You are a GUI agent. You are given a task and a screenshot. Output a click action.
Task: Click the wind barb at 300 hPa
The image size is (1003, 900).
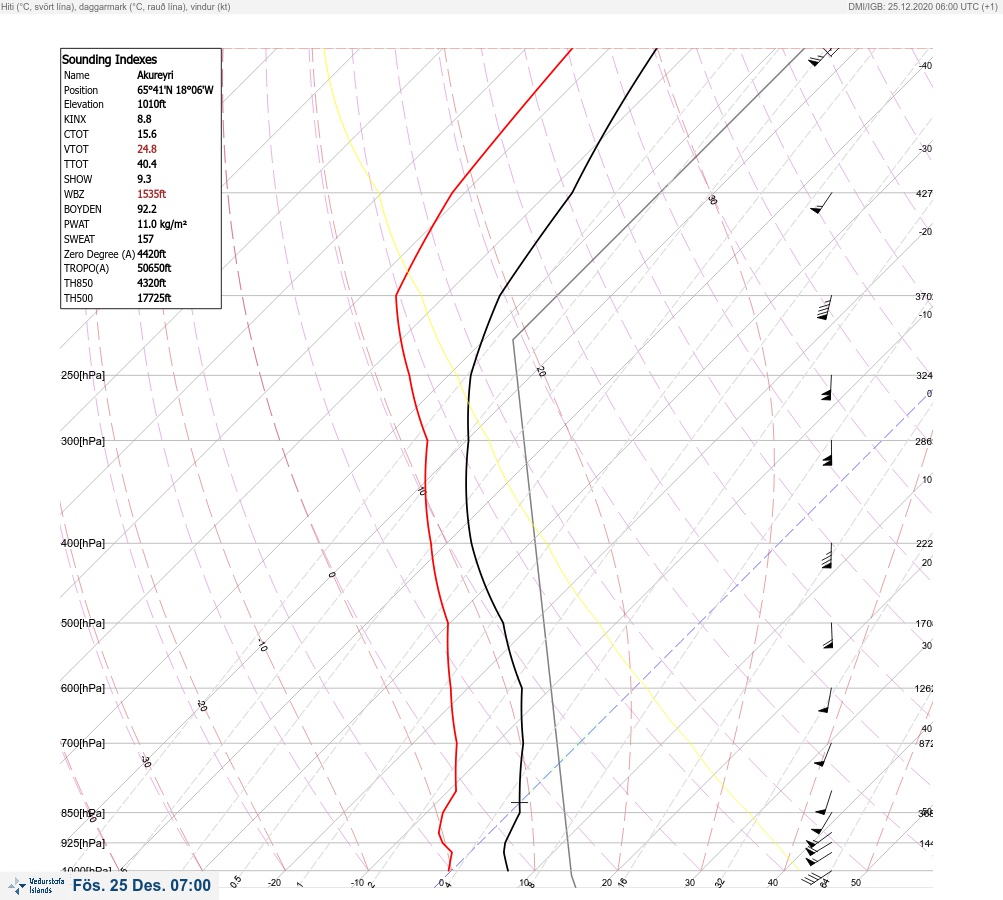(x=828, y=453)
